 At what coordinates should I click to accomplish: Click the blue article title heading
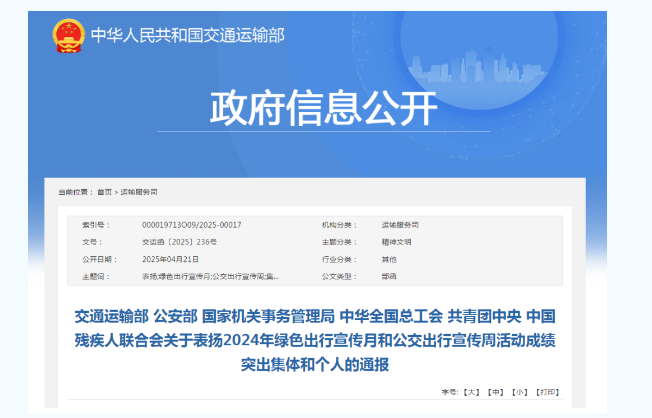314,340
